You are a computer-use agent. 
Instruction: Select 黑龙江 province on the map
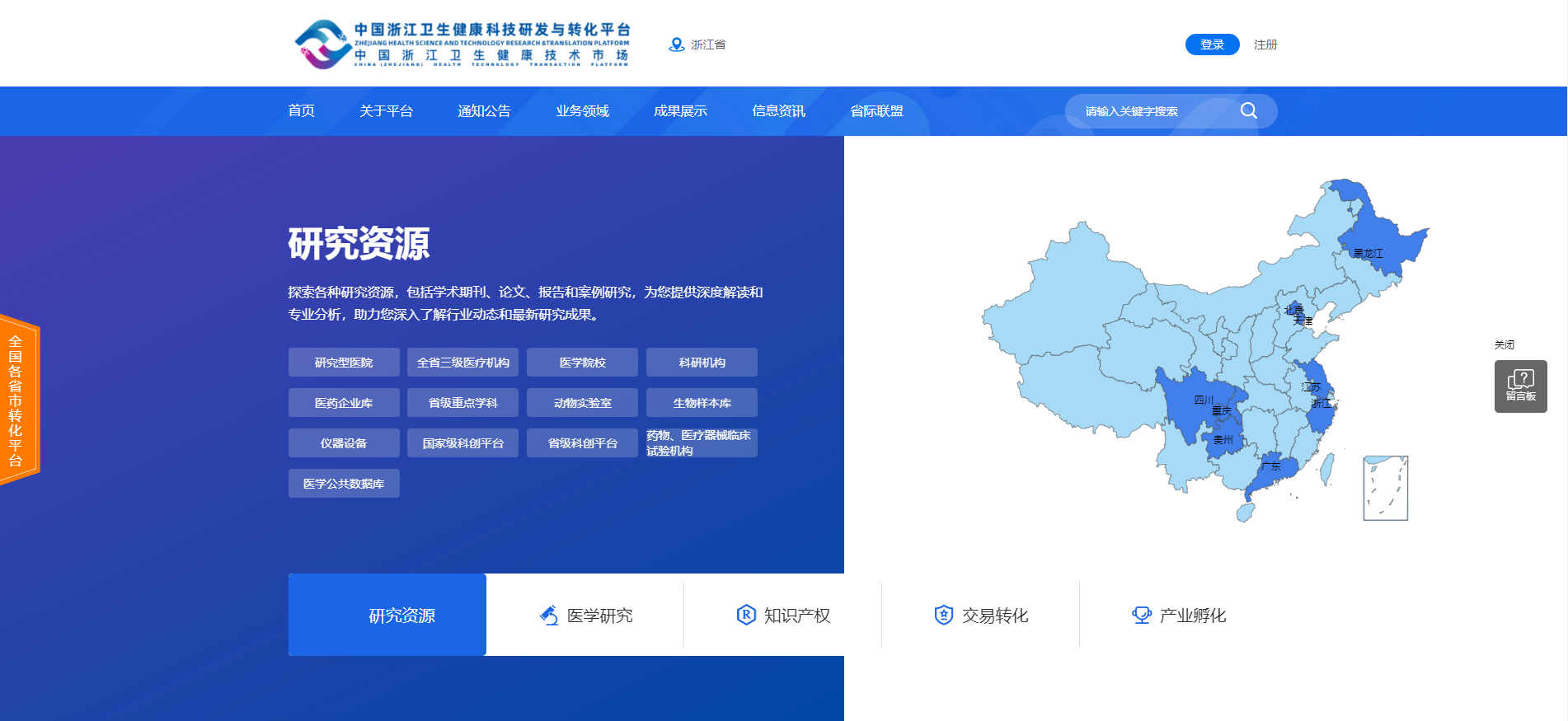[1368, 247]
